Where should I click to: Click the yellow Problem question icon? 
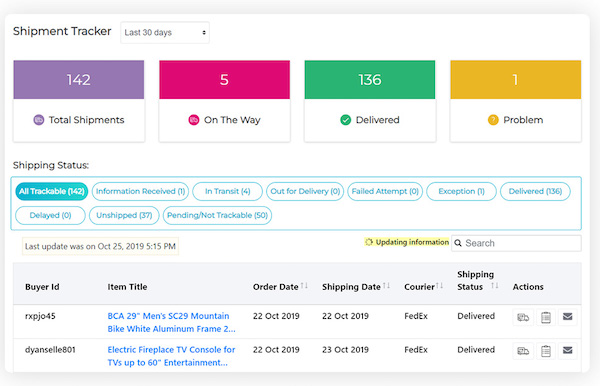point(493,120)
